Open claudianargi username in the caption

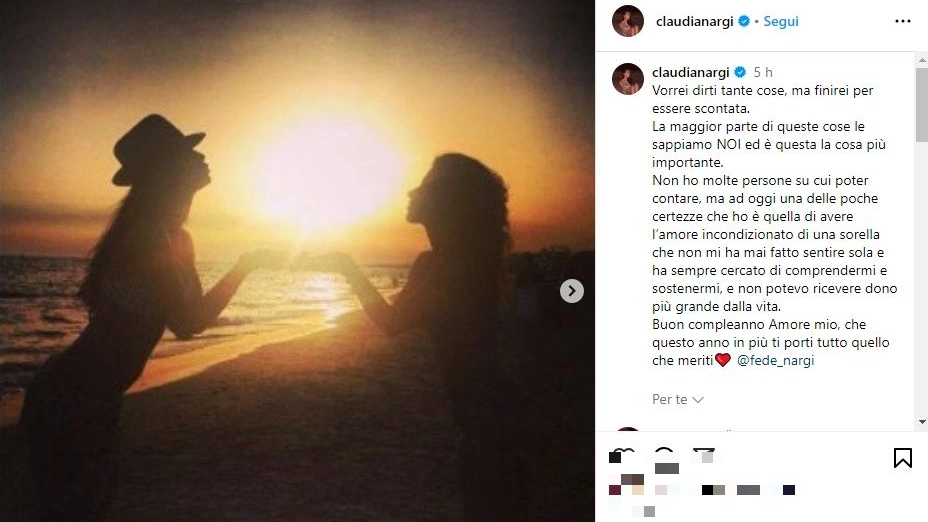coord(691,72)
